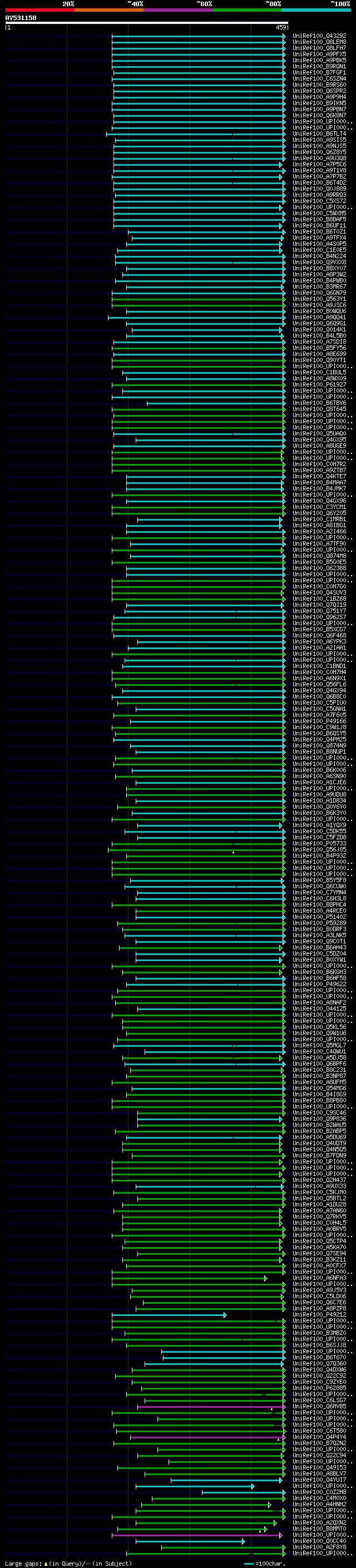This screenshot has height=1568, width=356.
Task: Click label UniRef100_Q6SPR2
Action: click(319, 91)
